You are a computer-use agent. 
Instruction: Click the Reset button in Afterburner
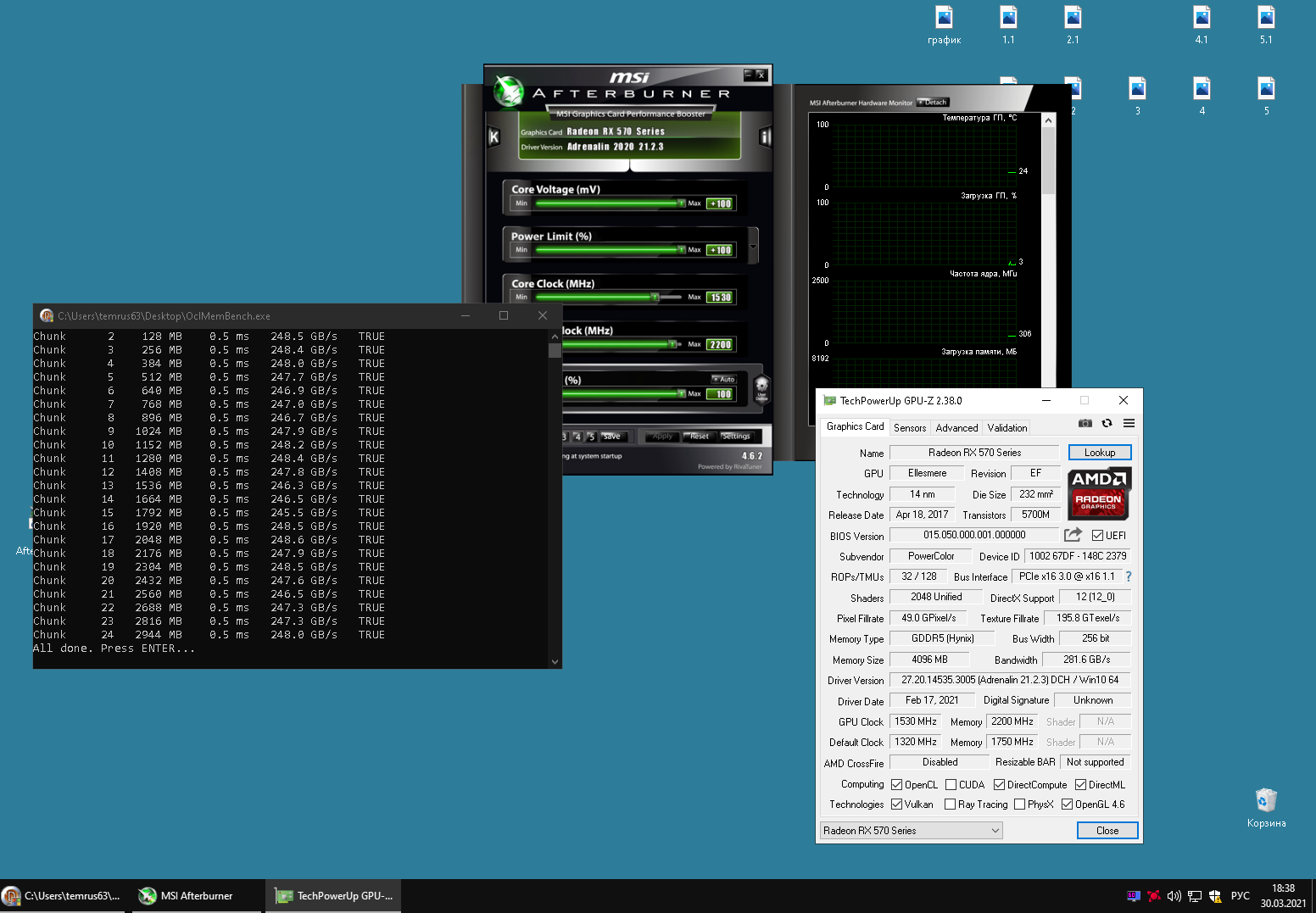[x=700, y=437]
